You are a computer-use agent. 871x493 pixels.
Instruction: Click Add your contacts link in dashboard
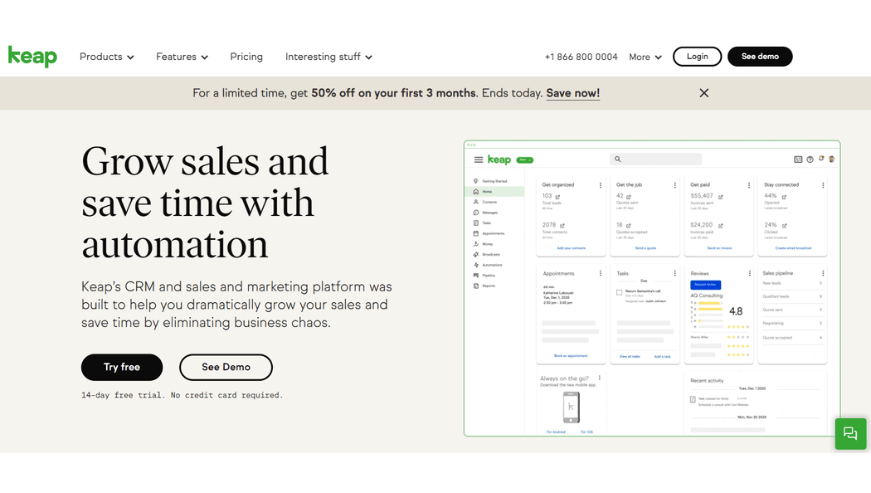571,248
